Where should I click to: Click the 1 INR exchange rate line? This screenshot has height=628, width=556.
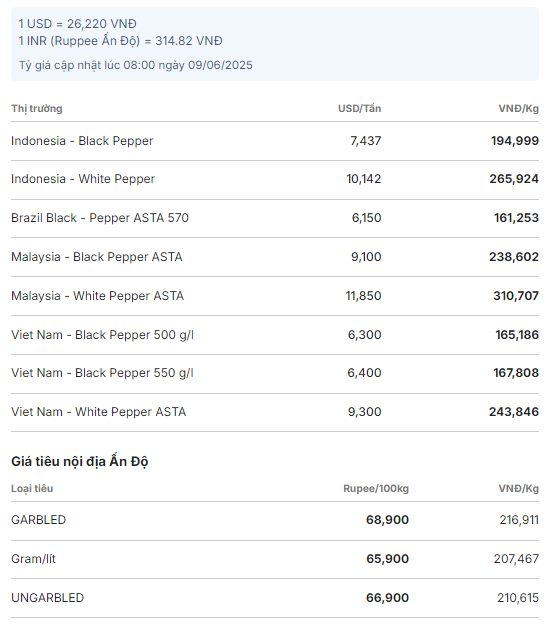(x=120, y=41)
